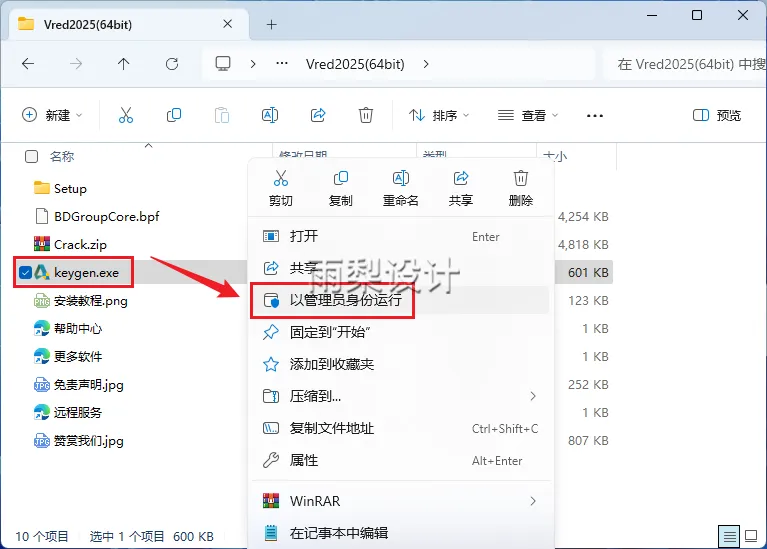Click the Rename icon in the Explorer toolbar

(270, 115)
